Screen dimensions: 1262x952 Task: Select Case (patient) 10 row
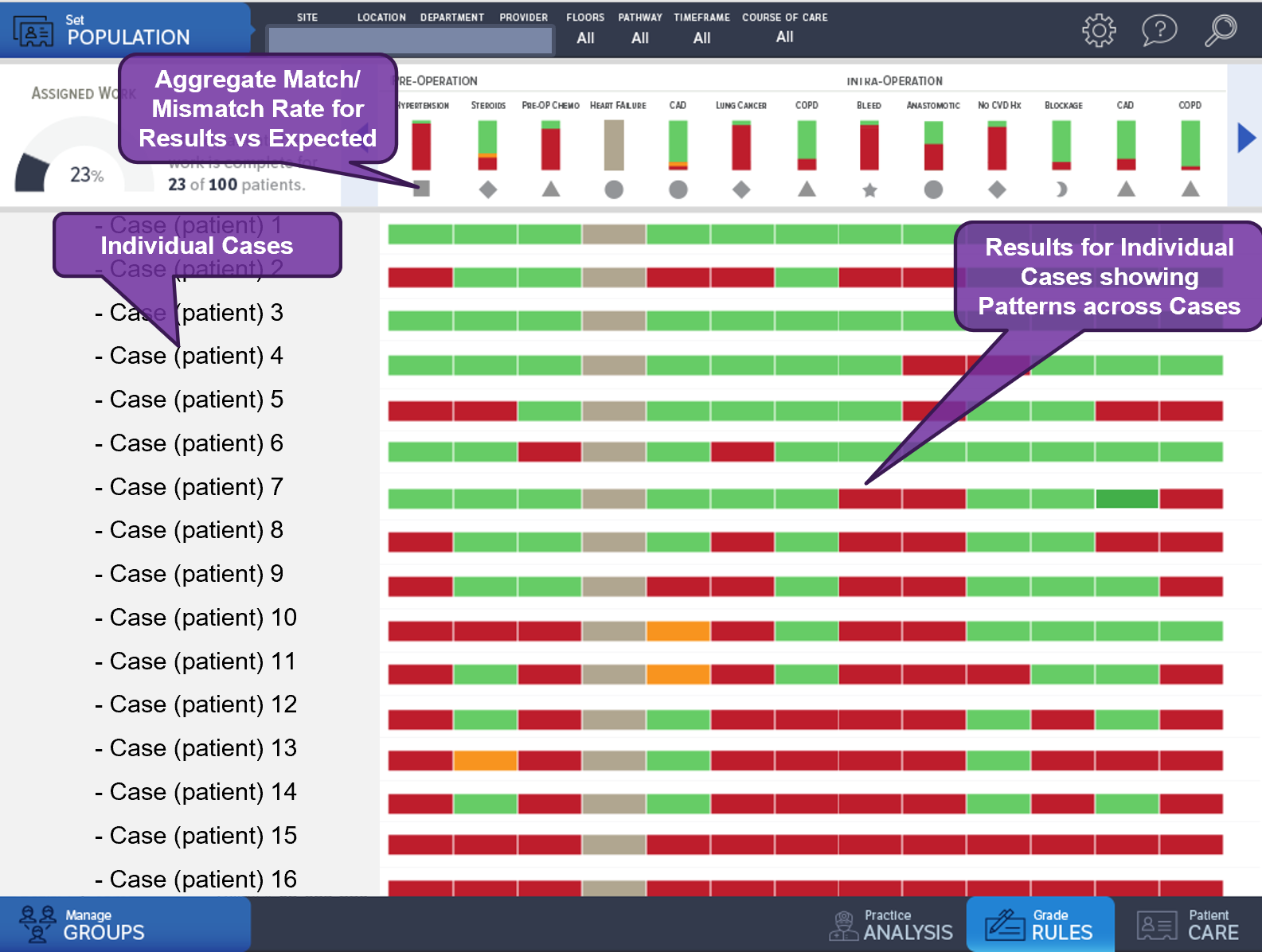196,618
